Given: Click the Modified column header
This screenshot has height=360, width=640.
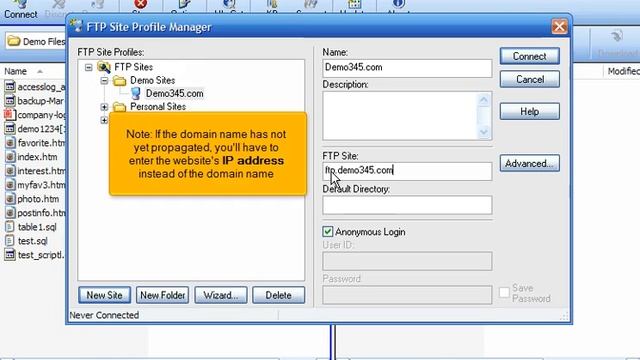Looking at the screenshot, I should [623, 71].
